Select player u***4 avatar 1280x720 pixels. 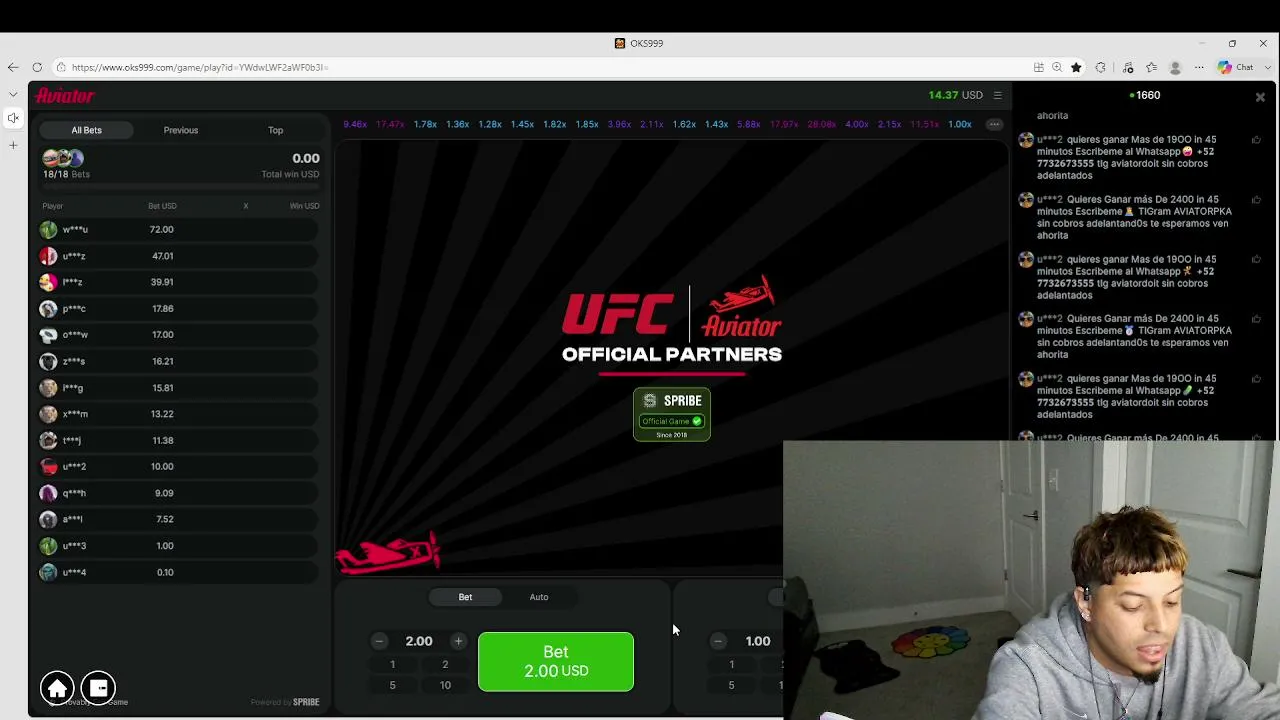(x=48, y=572)
